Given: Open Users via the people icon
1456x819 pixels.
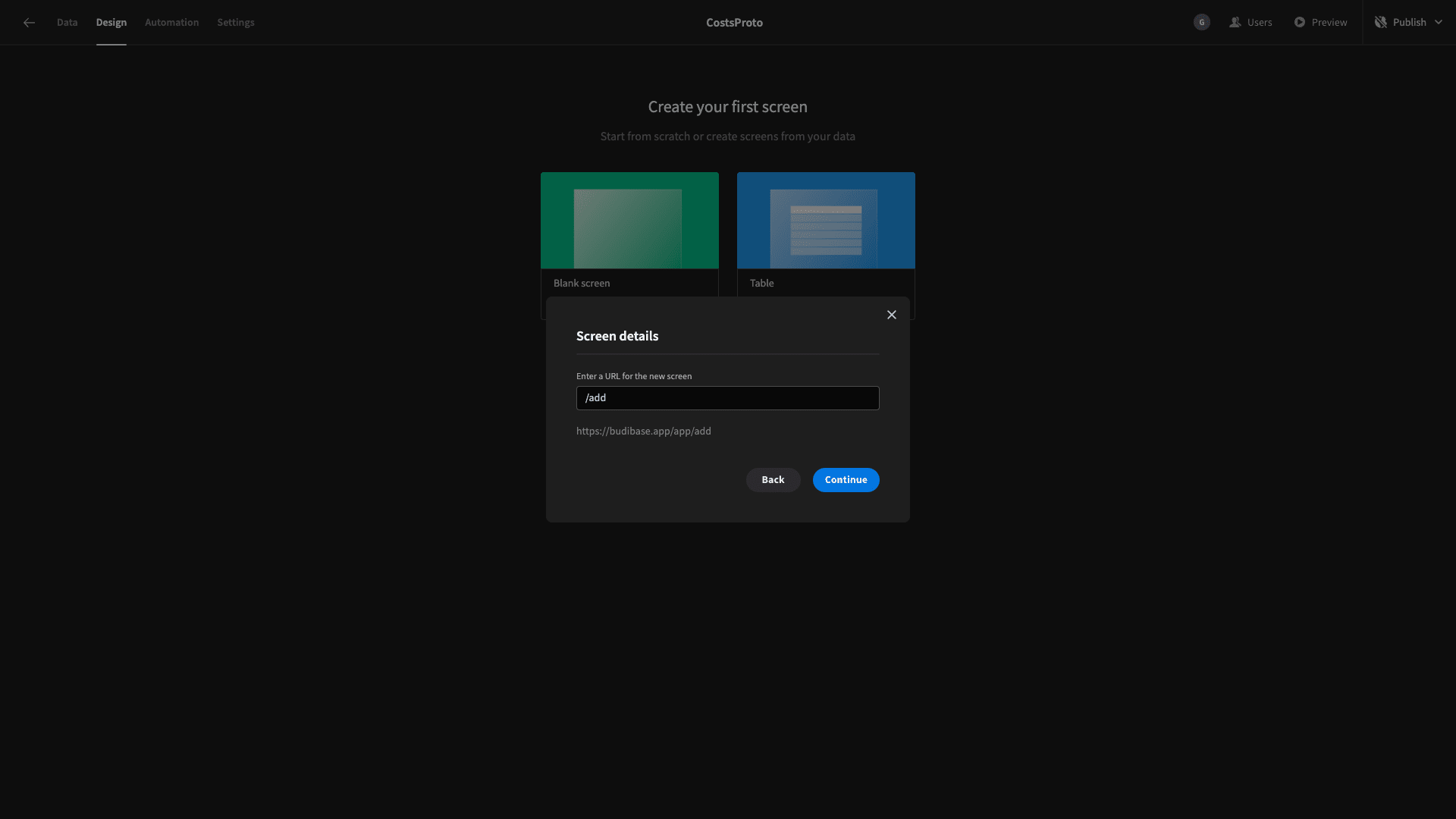Looking at the screenshot, I should 1235,22.
